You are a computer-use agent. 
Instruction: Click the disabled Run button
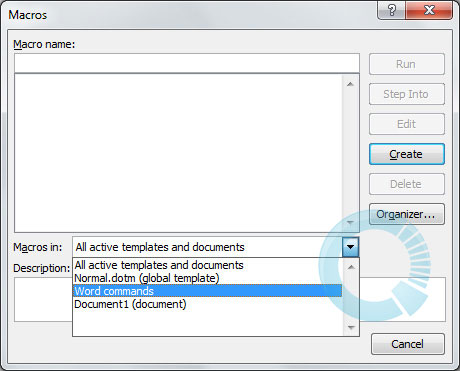click(407, 64)
